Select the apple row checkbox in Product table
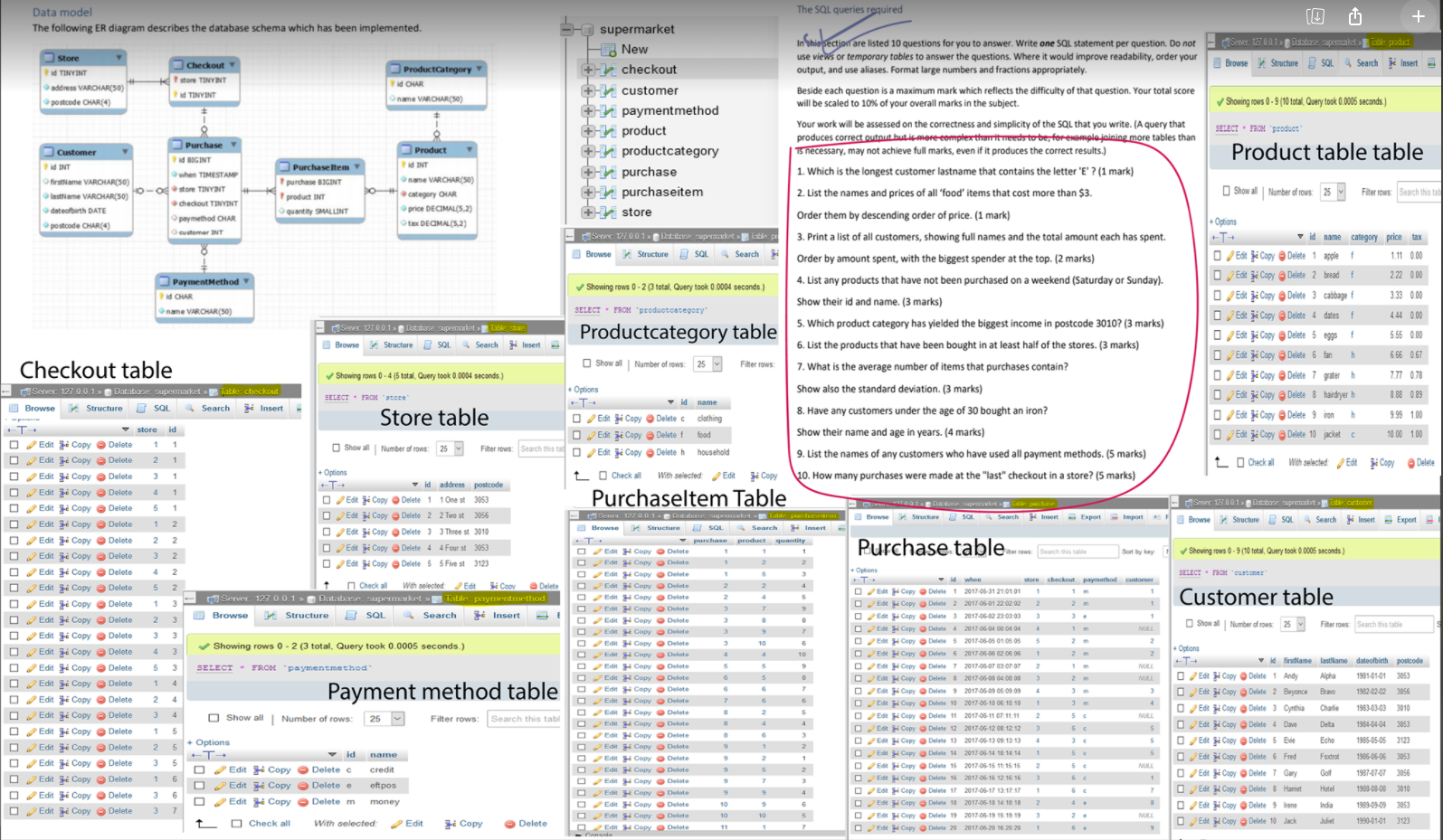Image resolution: width=1443 pixels, height=840 pixels. tap(1218, 256)
